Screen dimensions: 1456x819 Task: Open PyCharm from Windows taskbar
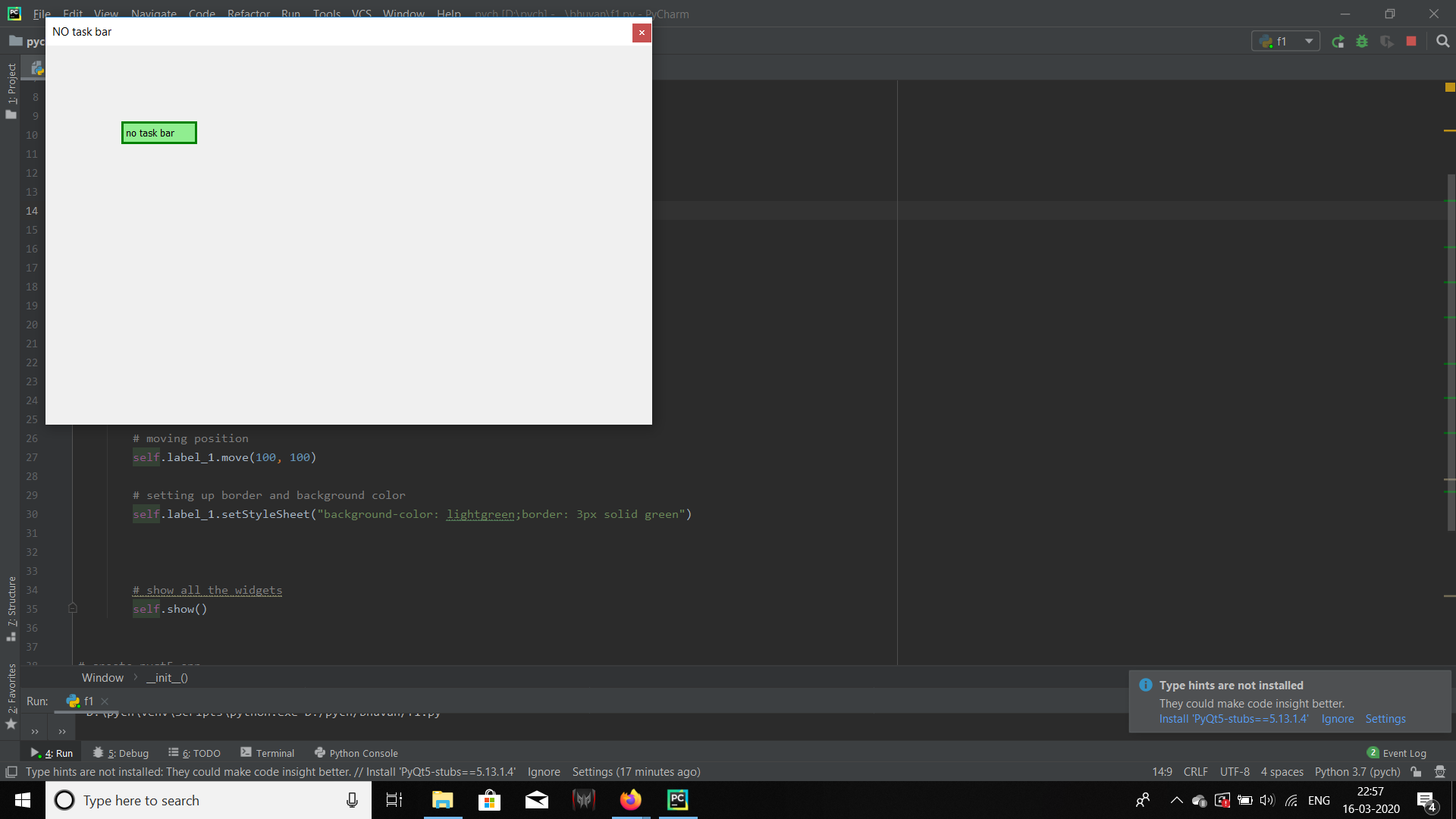tap(678, 800)
